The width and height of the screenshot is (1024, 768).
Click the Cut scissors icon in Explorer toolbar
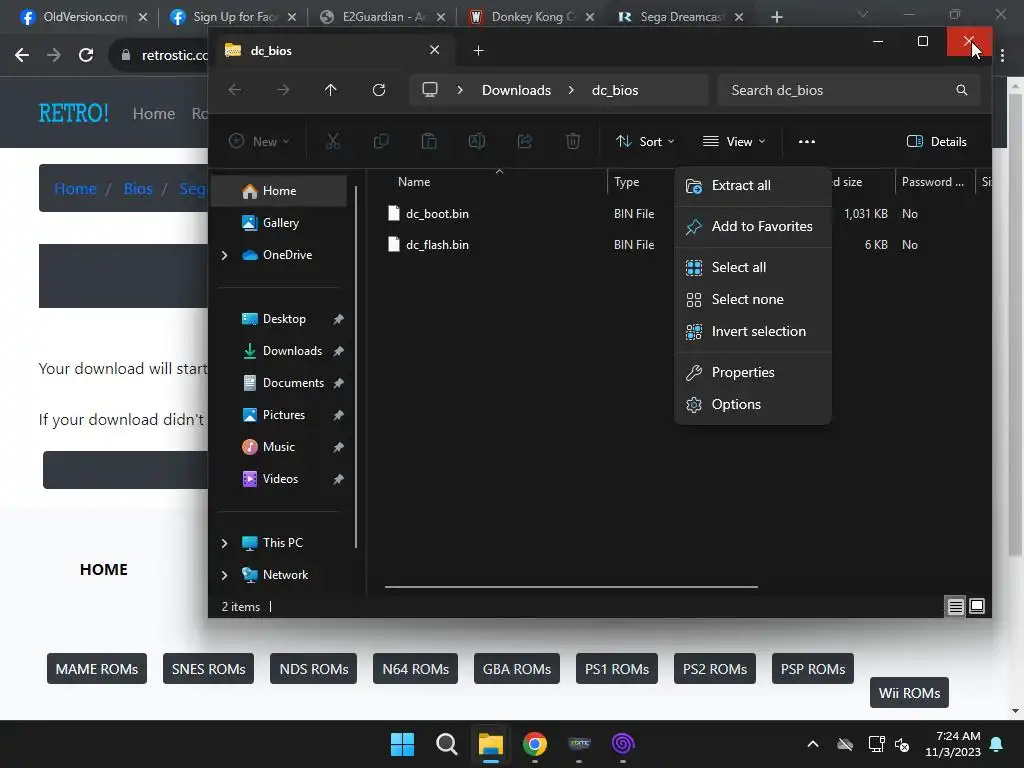[333, 141]
